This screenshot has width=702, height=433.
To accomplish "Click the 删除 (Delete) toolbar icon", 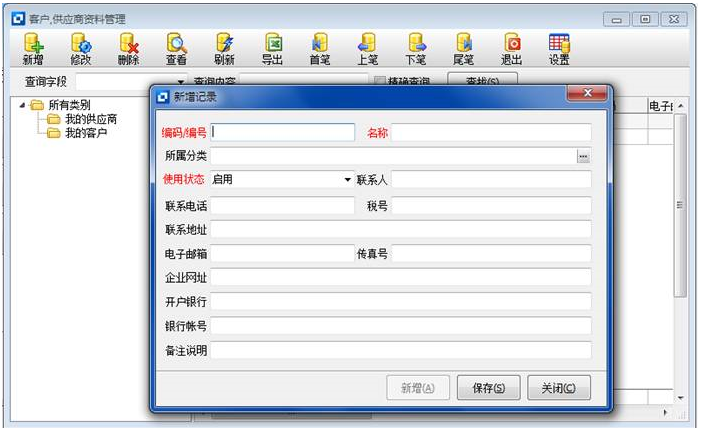I will click(x=129, y=48).
